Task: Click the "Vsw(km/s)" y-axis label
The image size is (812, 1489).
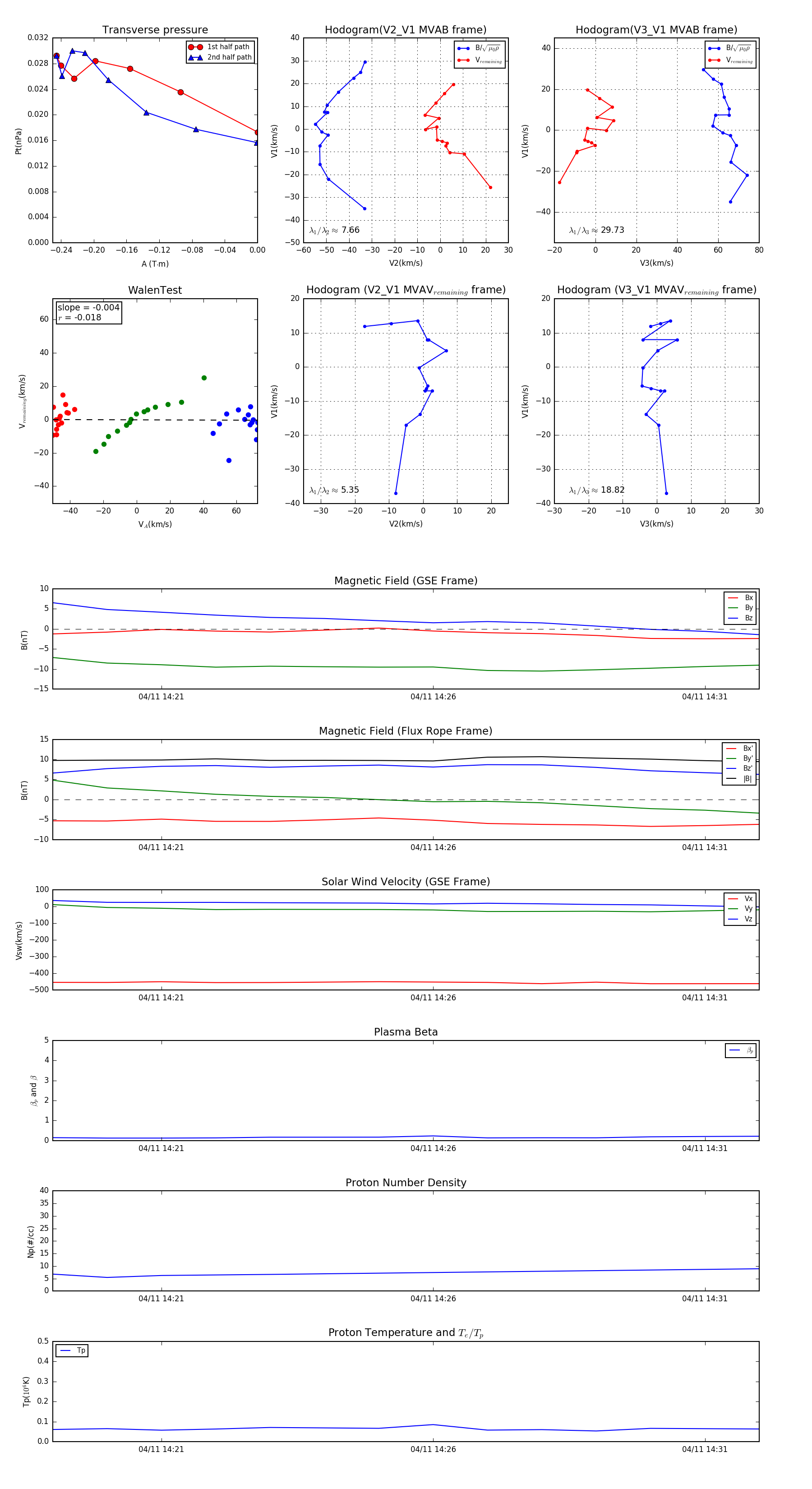Action: pyautogui.click(x=18, y=940)
